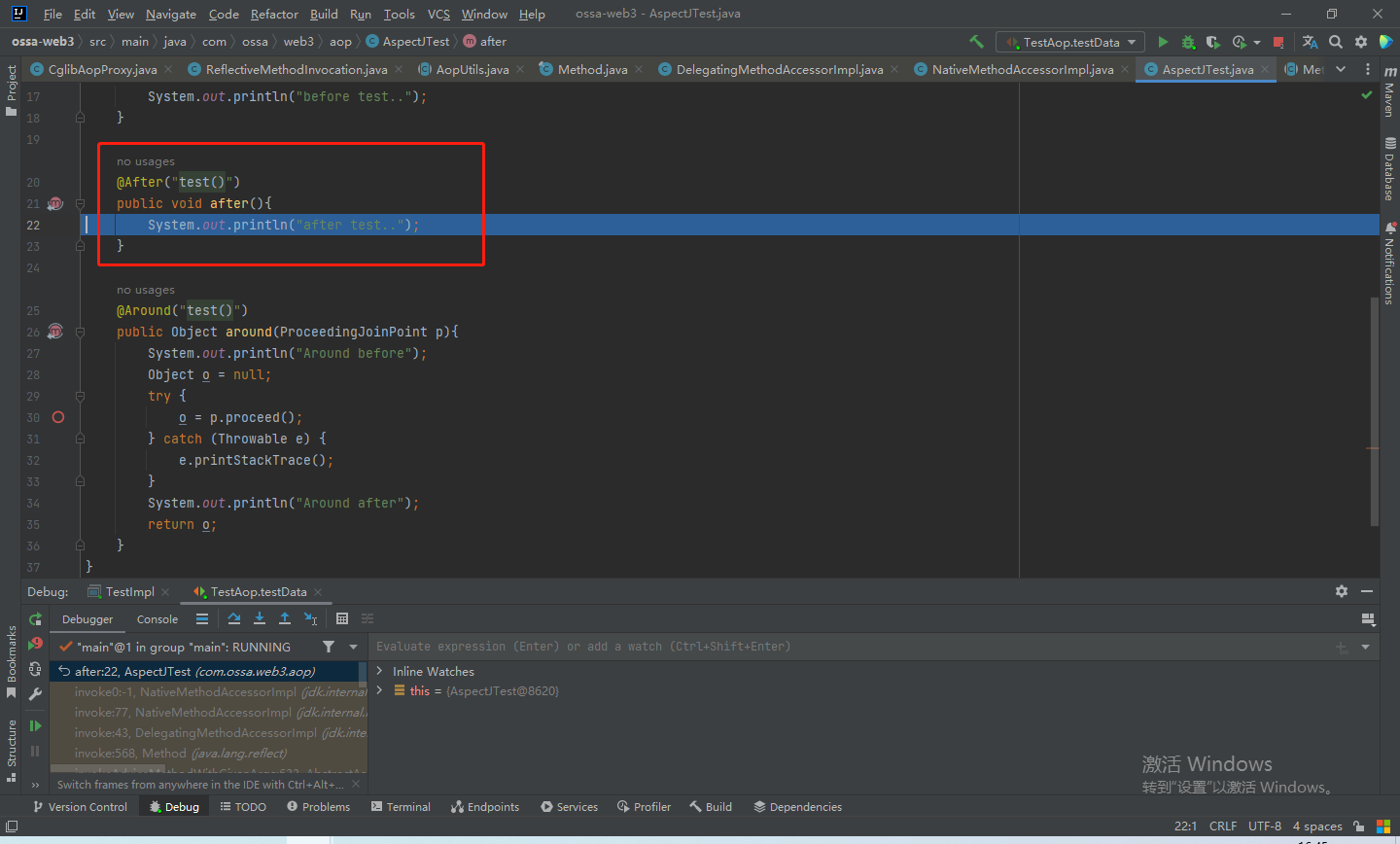The height and width of the screenshot is (844, 1400).
Task: Open the Navigate menu
Action: tap(171, 14)
